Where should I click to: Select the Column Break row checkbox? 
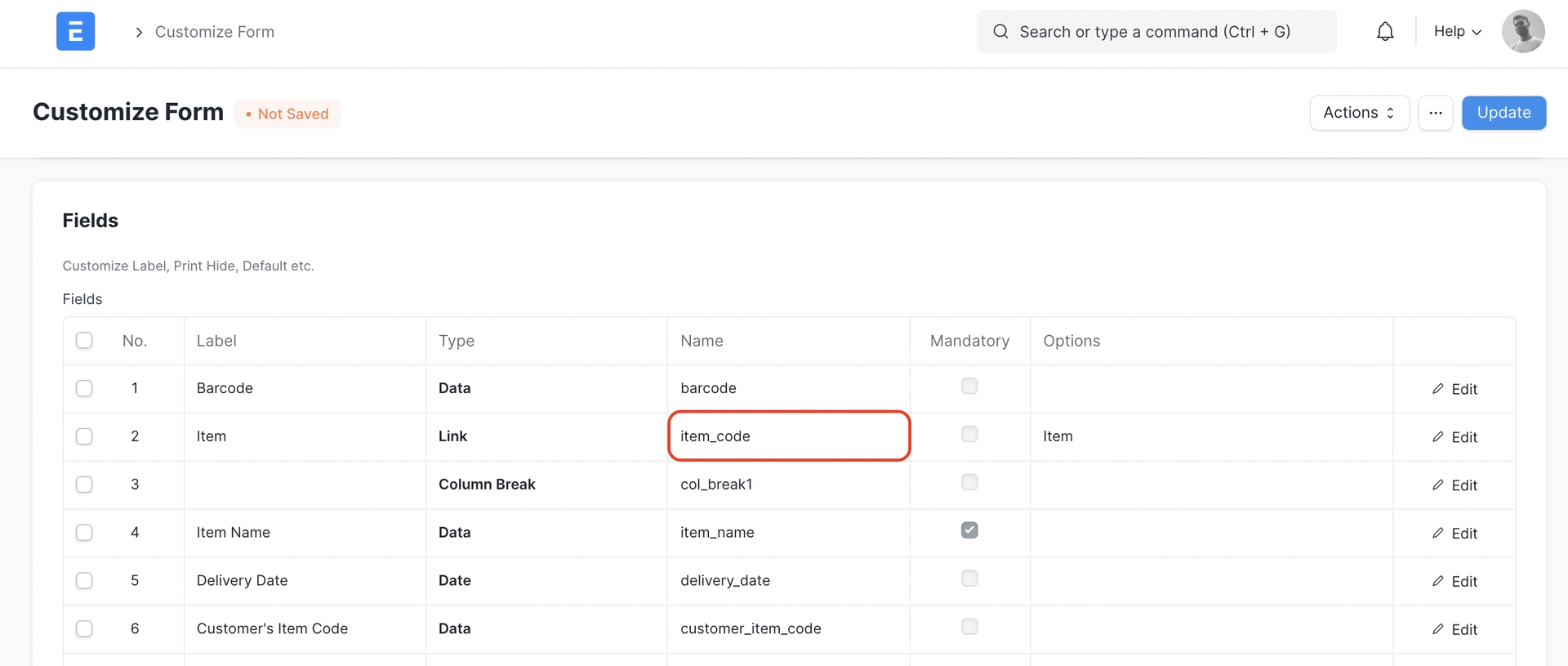pyautogui.click(x=84, y=485)
